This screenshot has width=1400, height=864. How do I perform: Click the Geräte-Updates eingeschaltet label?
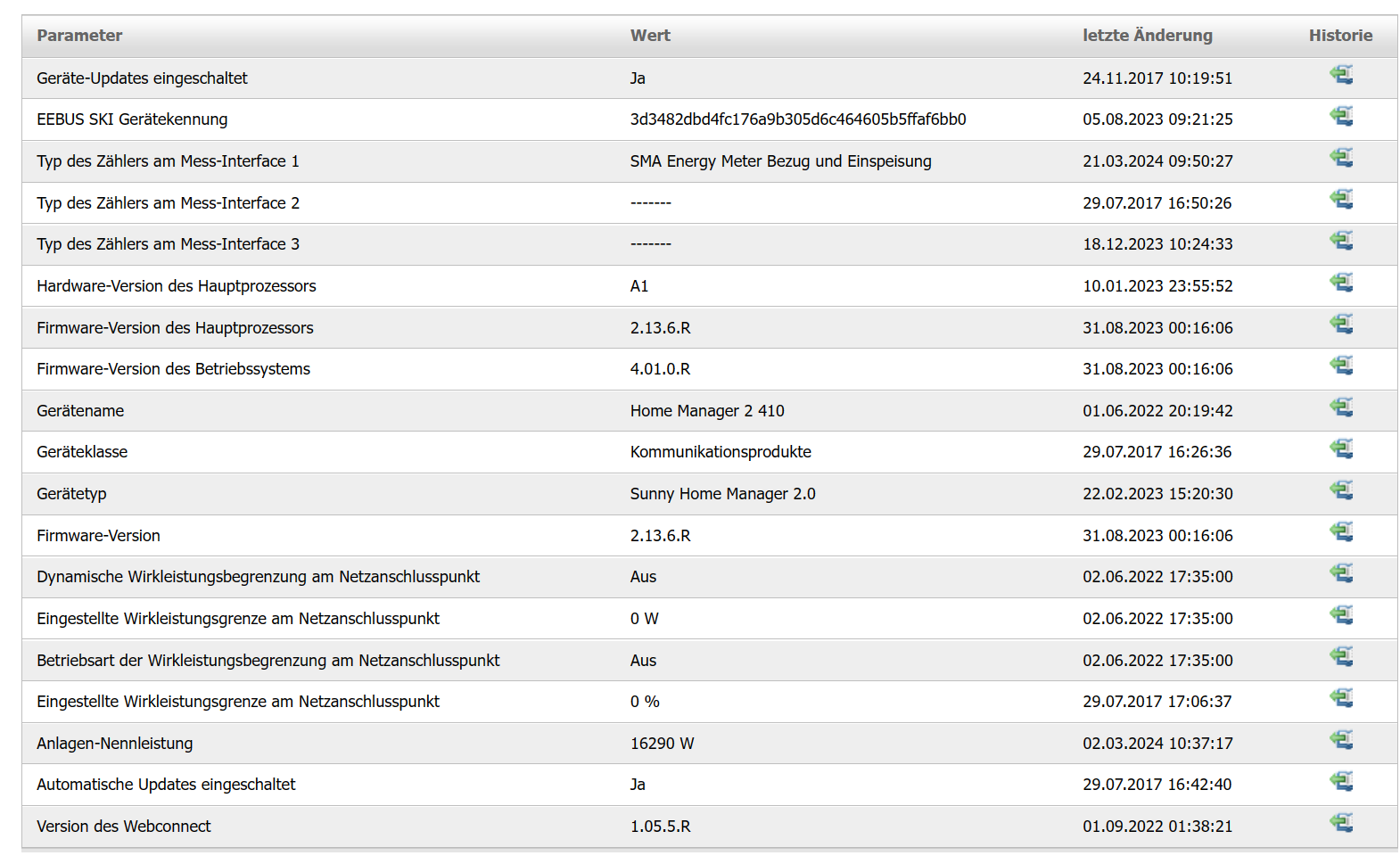(x=142, y=78)
